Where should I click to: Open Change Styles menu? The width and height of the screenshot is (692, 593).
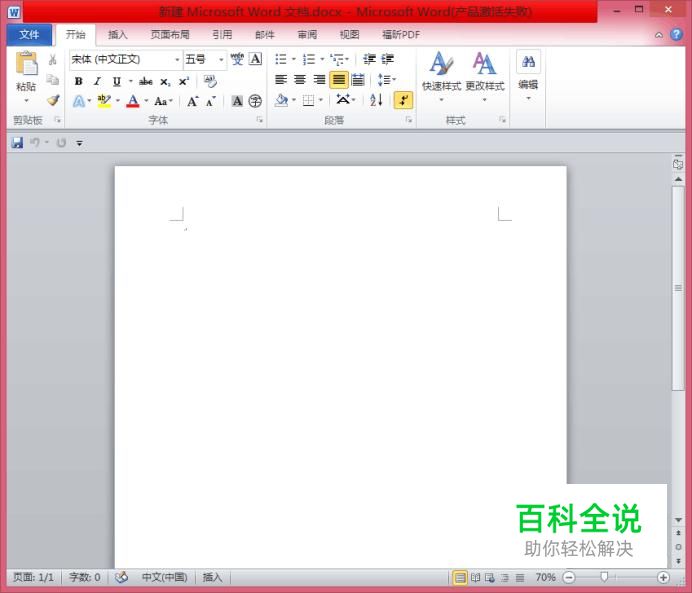click(485, 76)
